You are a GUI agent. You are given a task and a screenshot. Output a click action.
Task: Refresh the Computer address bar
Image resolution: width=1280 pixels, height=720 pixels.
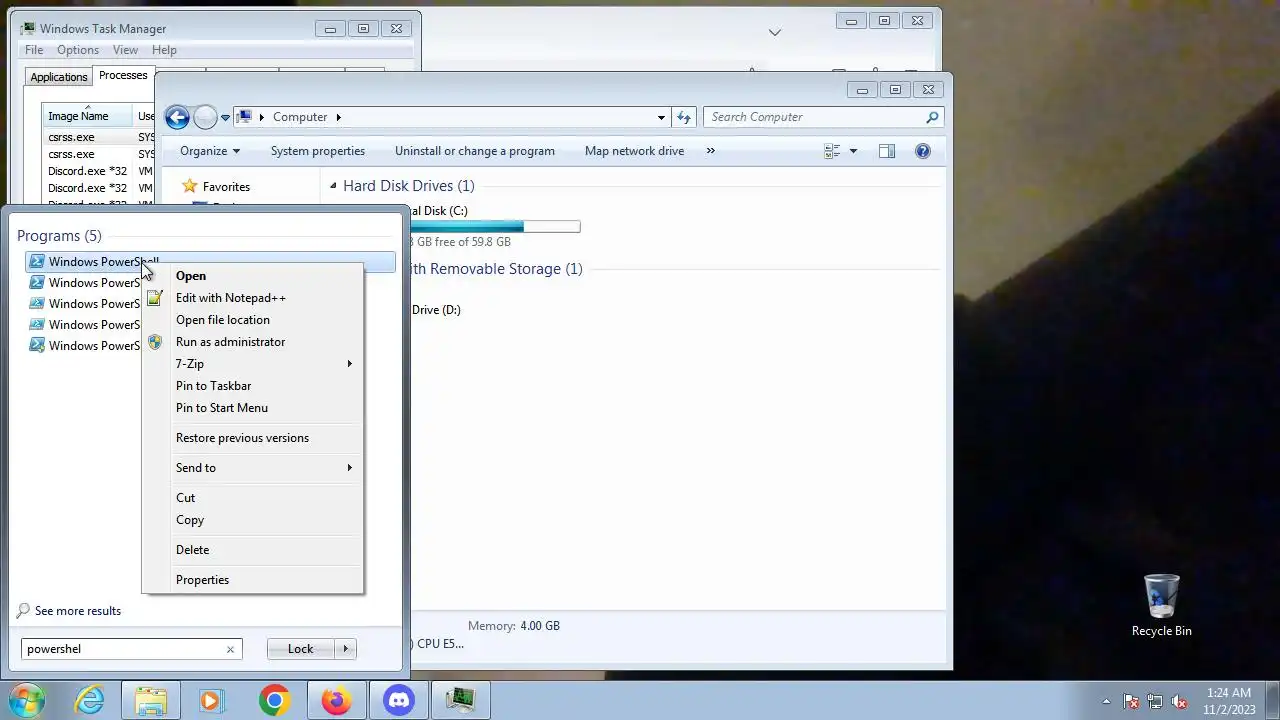click(684, 117)
